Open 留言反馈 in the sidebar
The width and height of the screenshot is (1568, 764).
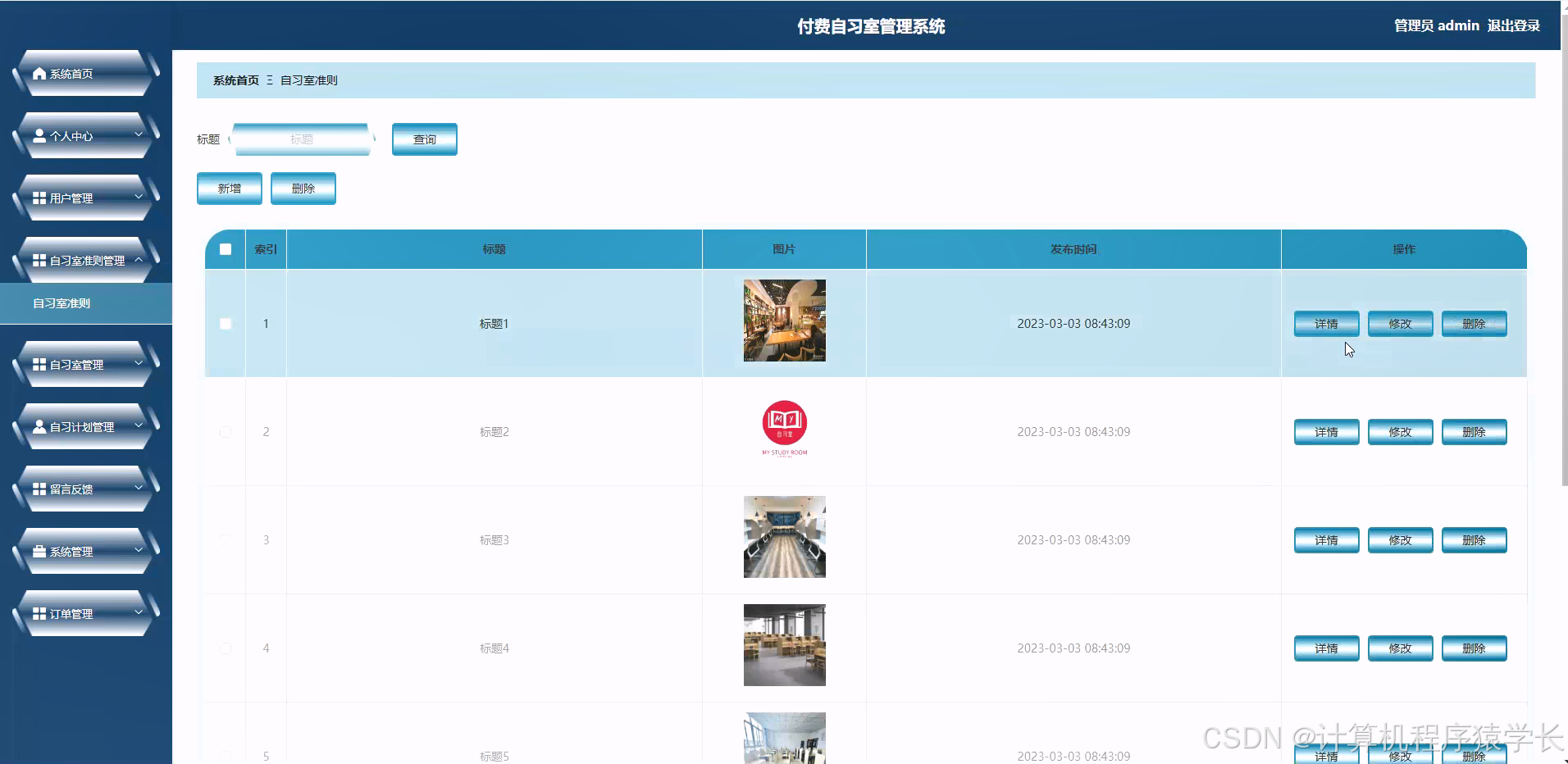point(86,489)
